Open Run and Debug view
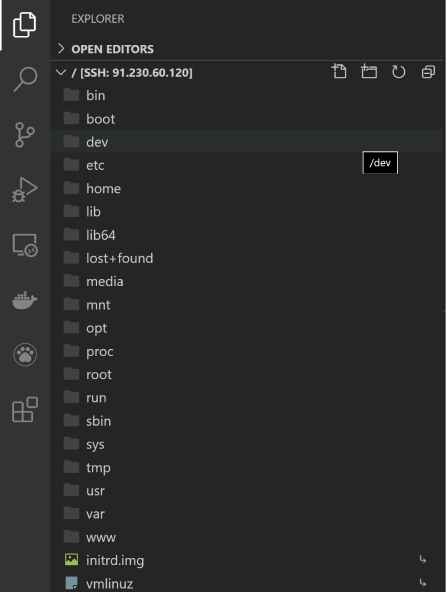The height and width of the screenshot is (592, 446). pyautogui.click(x=25, y=190)
